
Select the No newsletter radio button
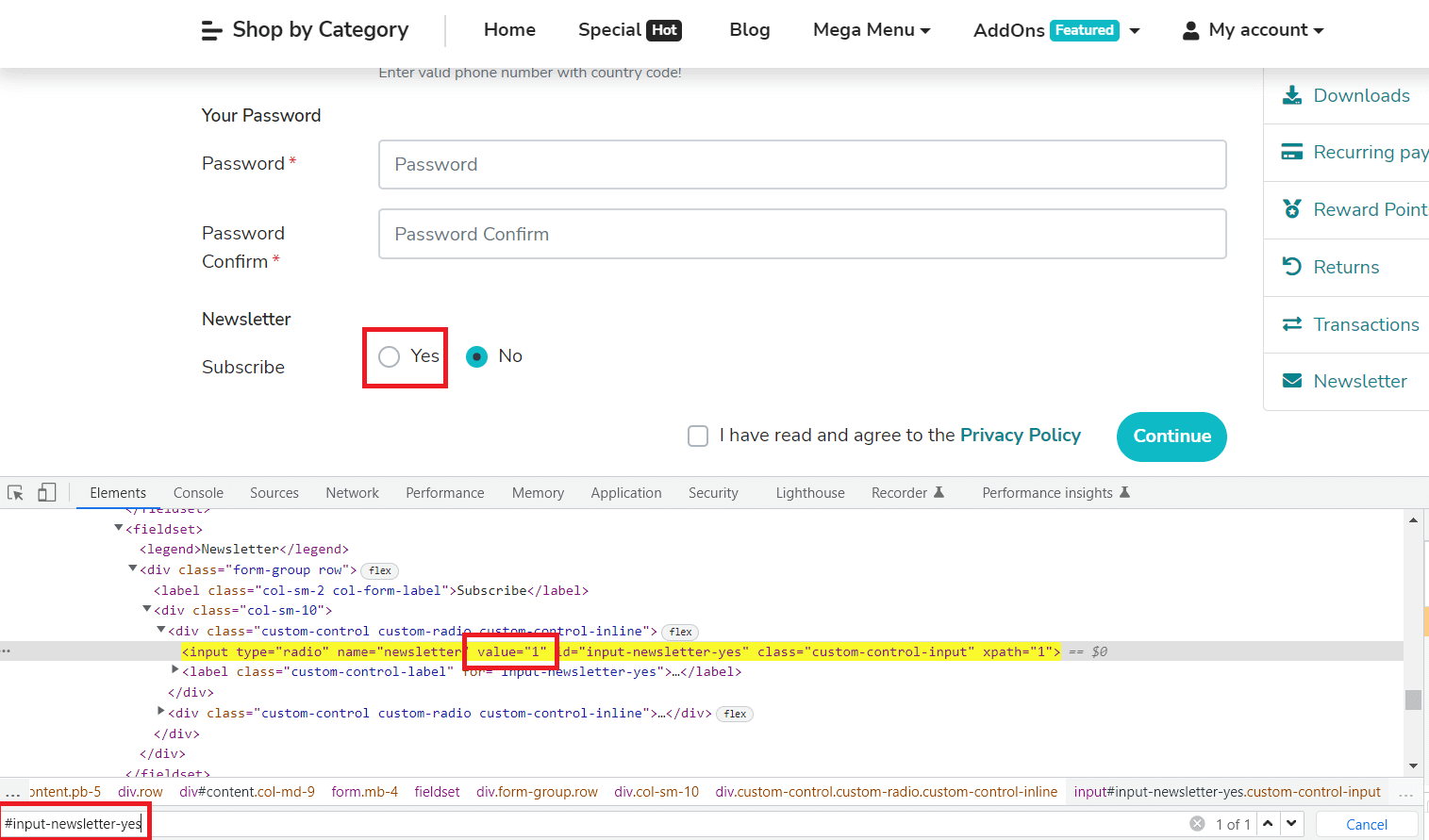477,356
